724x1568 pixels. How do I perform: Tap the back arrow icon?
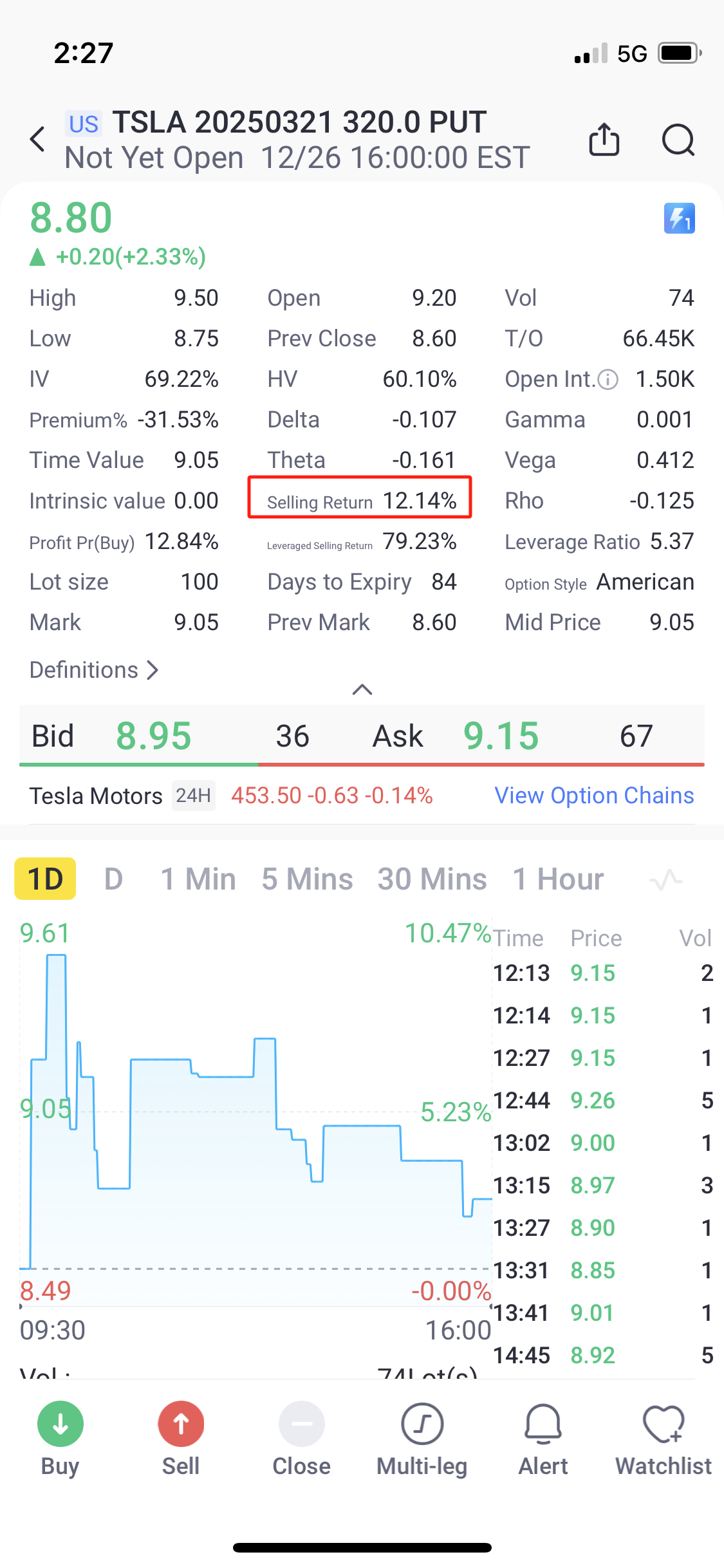point(38,139)
